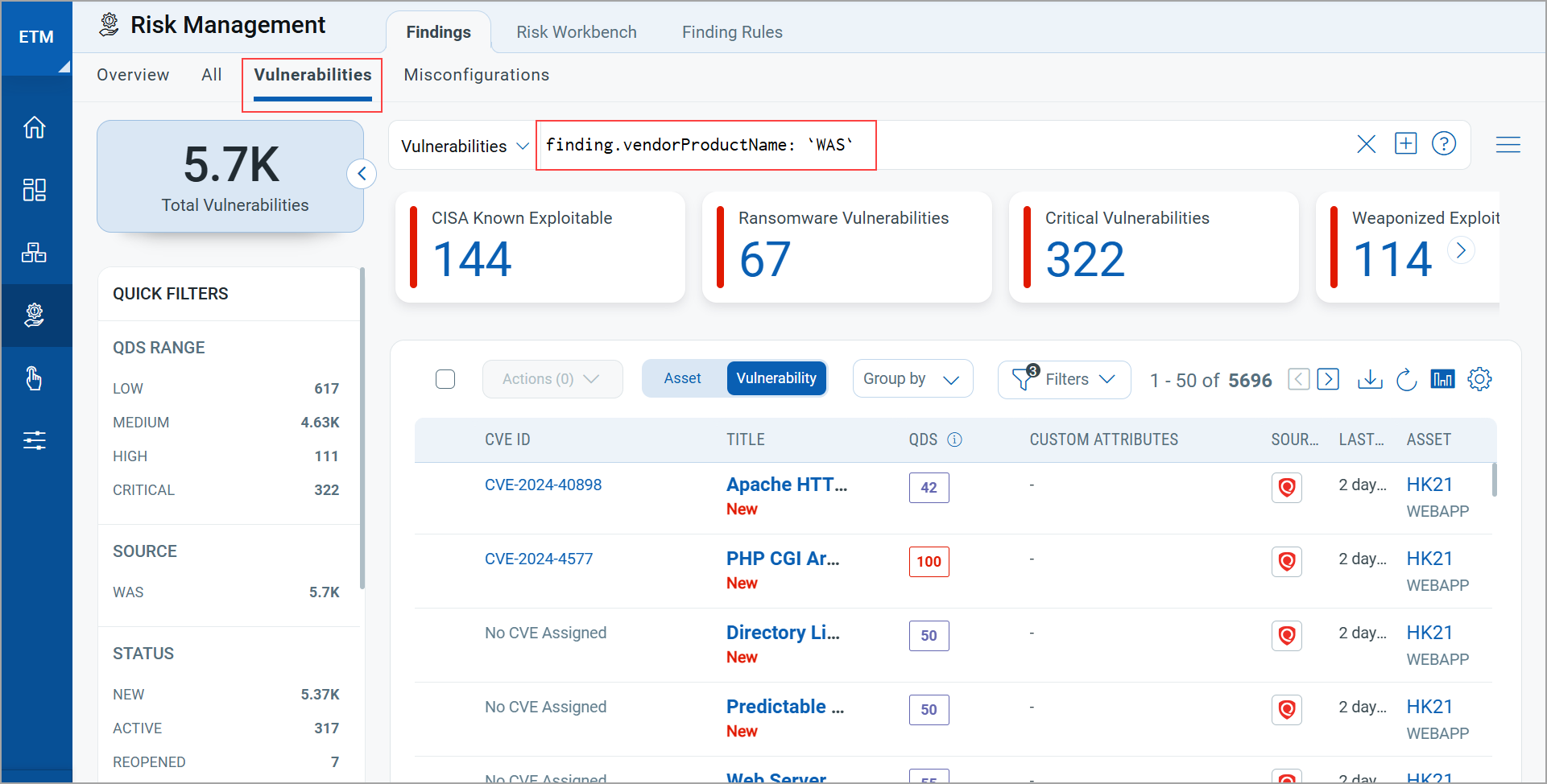Switch to the Risk Workbench tab

(x=576, y=32)
